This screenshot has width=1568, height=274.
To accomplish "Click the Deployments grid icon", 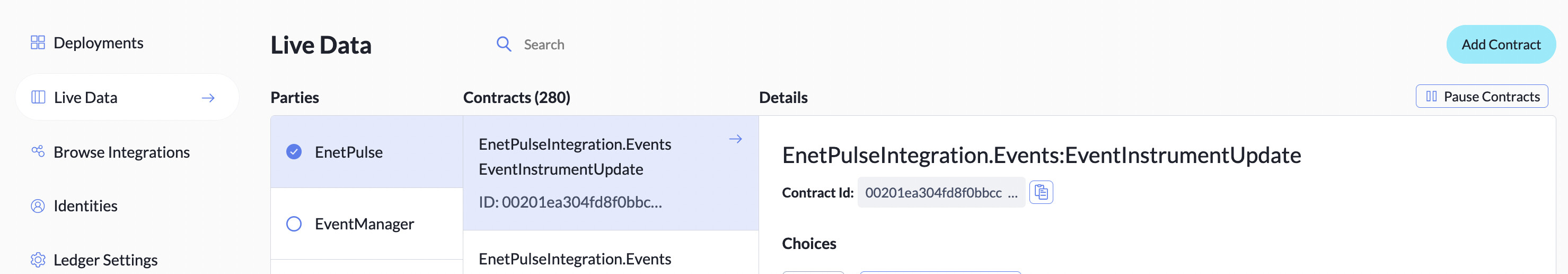I will click(x=38, y=42).
